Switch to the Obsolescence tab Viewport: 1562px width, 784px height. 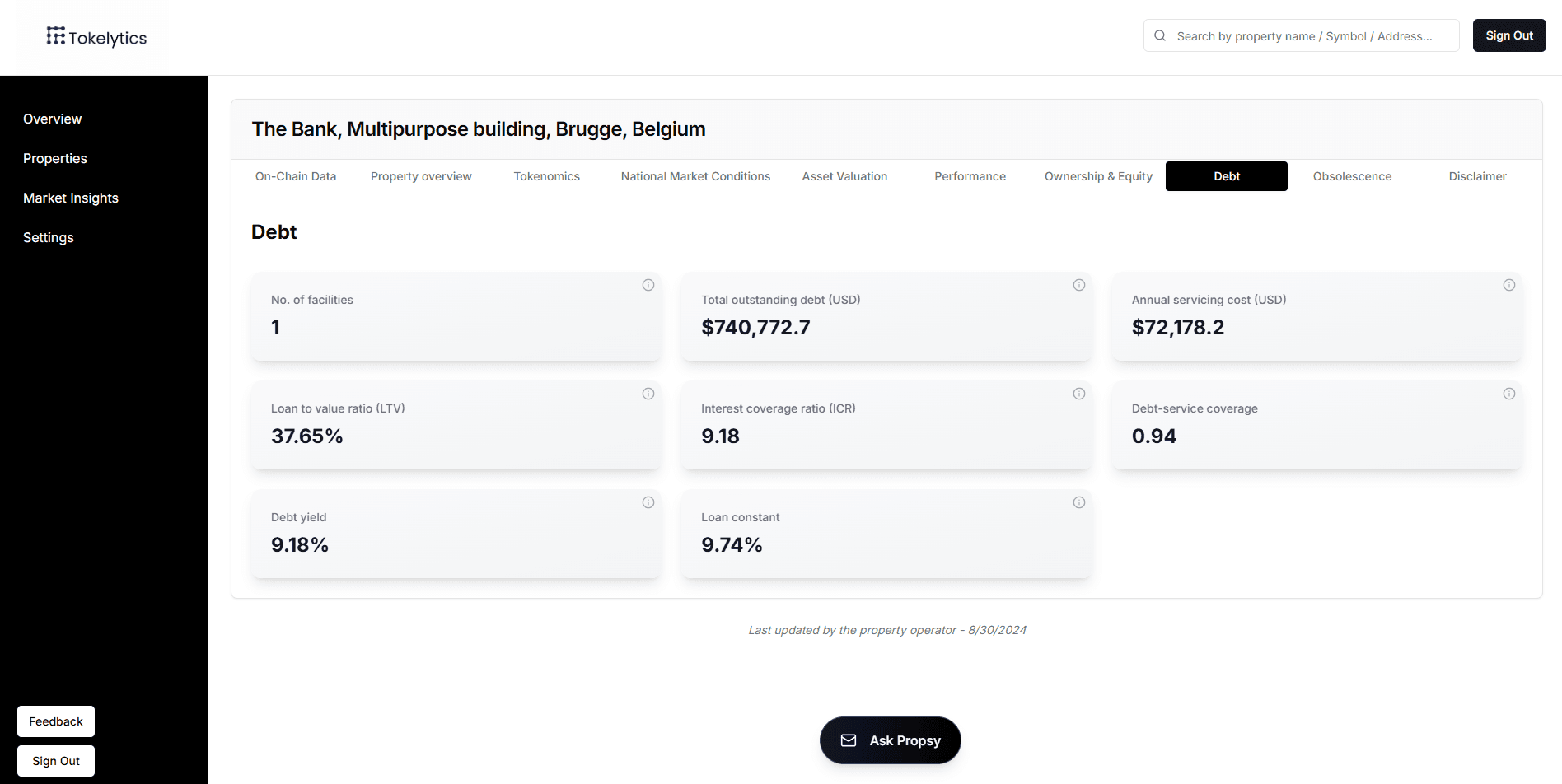pos(1352,176)
